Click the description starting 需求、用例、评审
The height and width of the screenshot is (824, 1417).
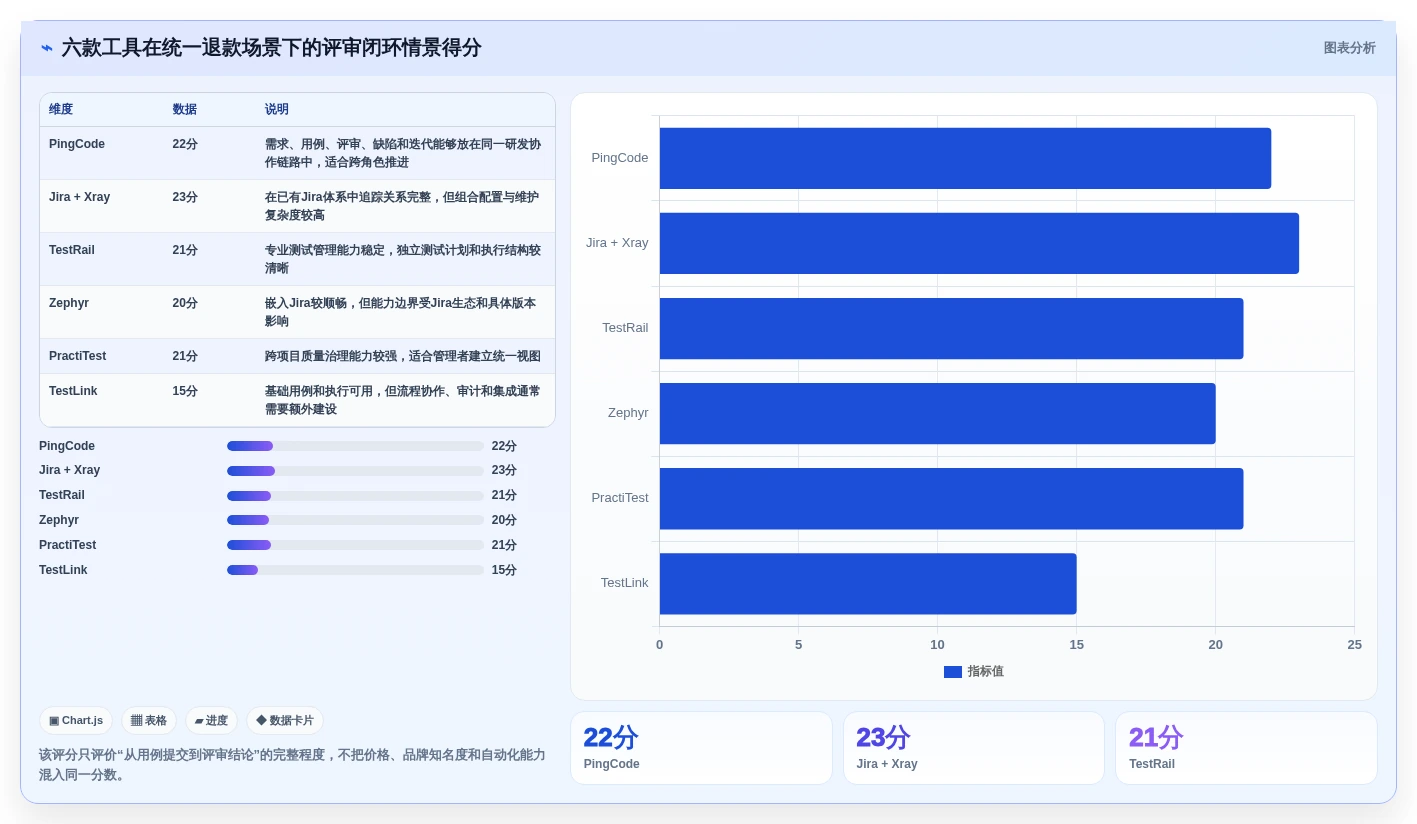(x=403, y=153)
